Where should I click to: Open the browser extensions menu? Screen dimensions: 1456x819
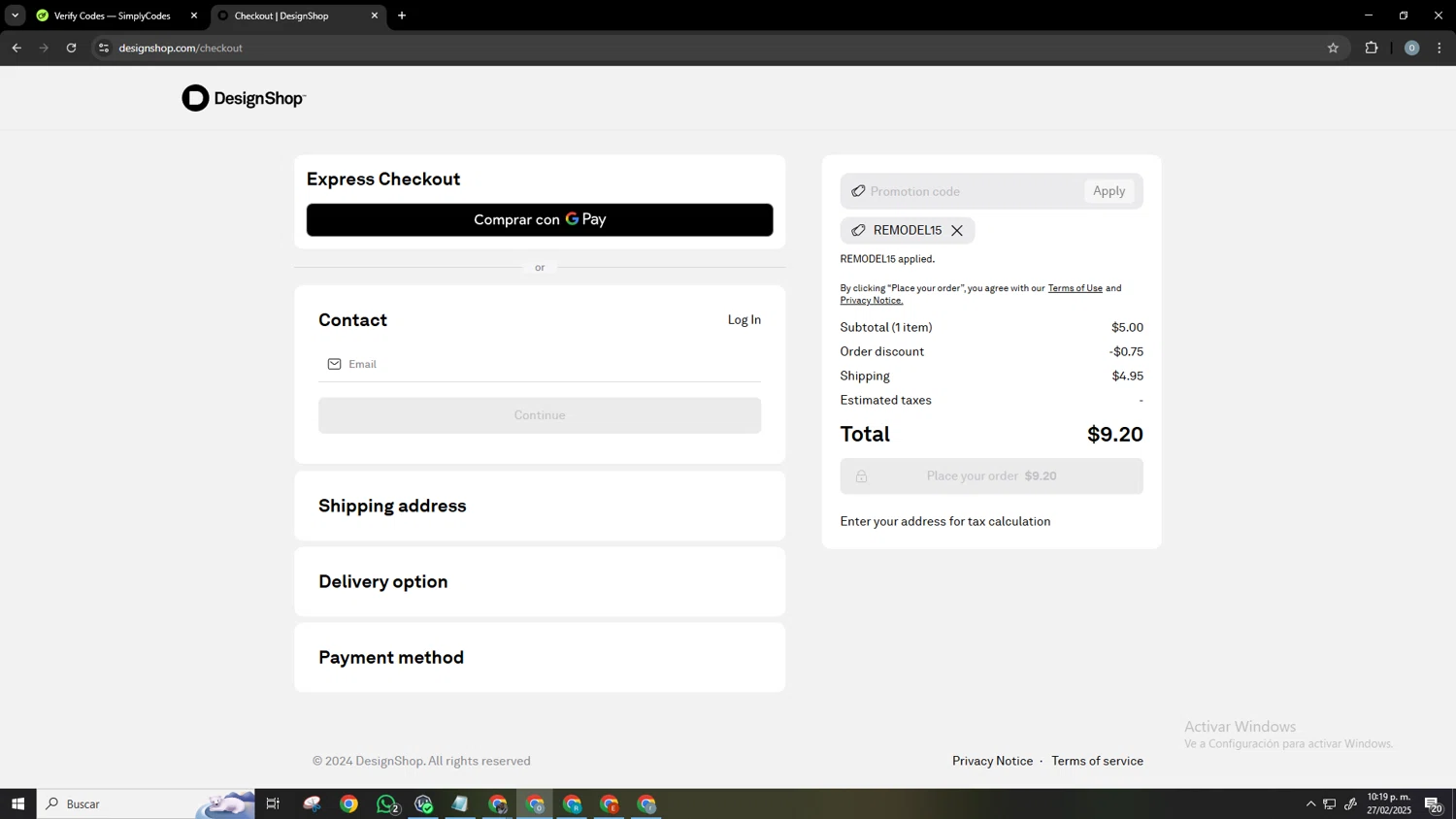pos(1372,48)
